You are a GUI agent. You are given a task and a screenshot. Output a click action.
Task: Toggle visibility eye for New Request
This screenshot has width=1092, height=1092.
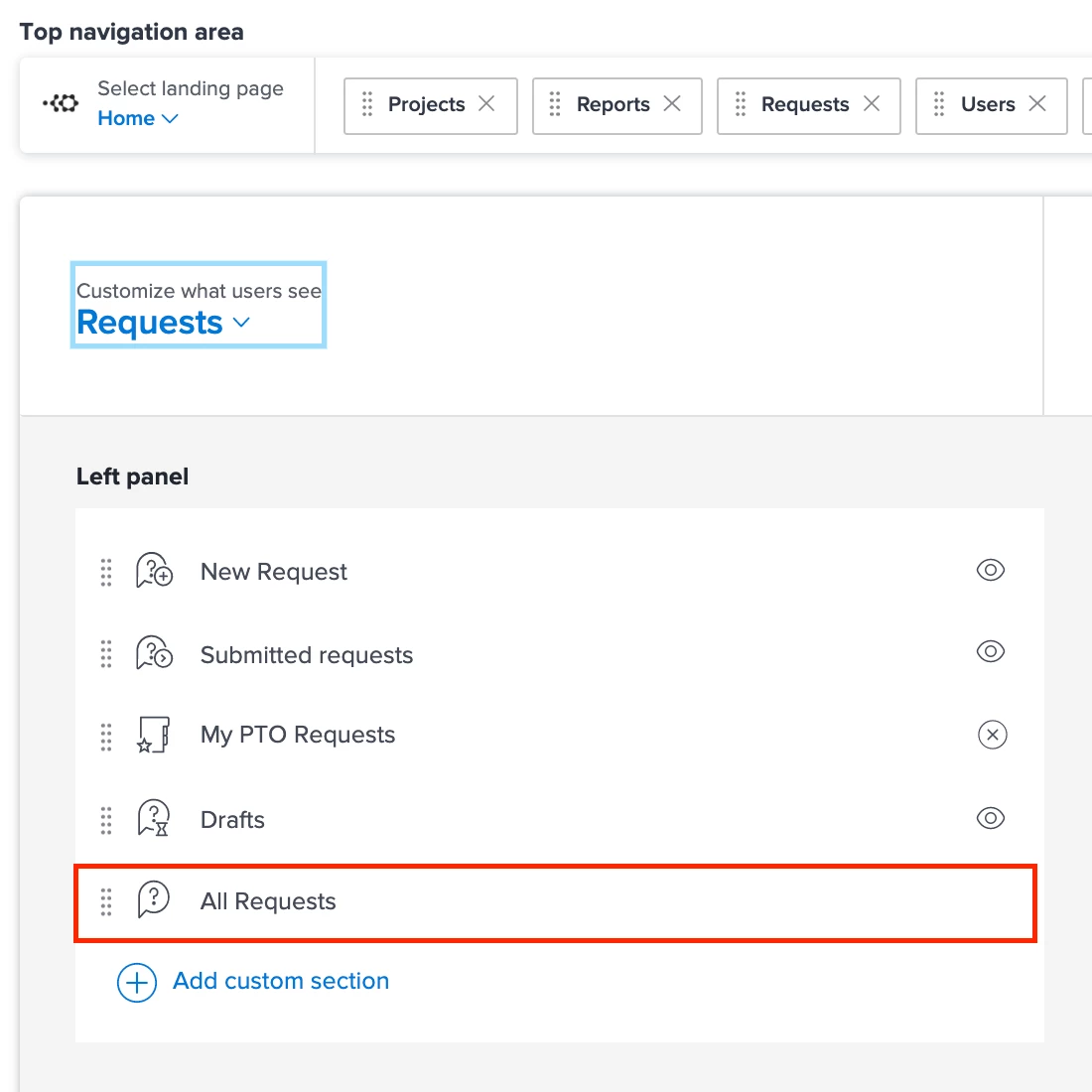tap(991, 570)
